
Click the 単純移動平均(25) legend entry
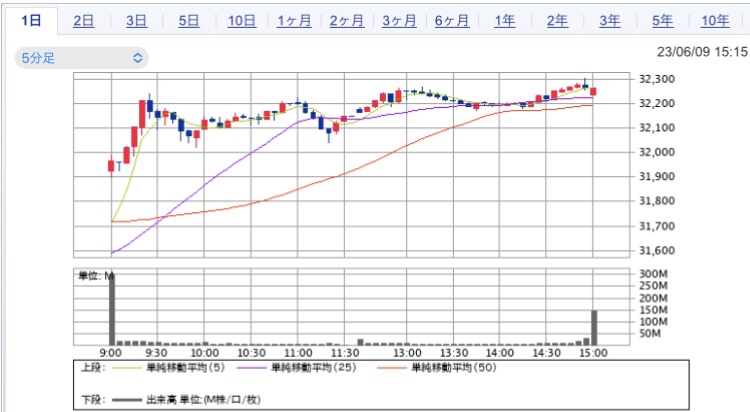click(314, 367)
